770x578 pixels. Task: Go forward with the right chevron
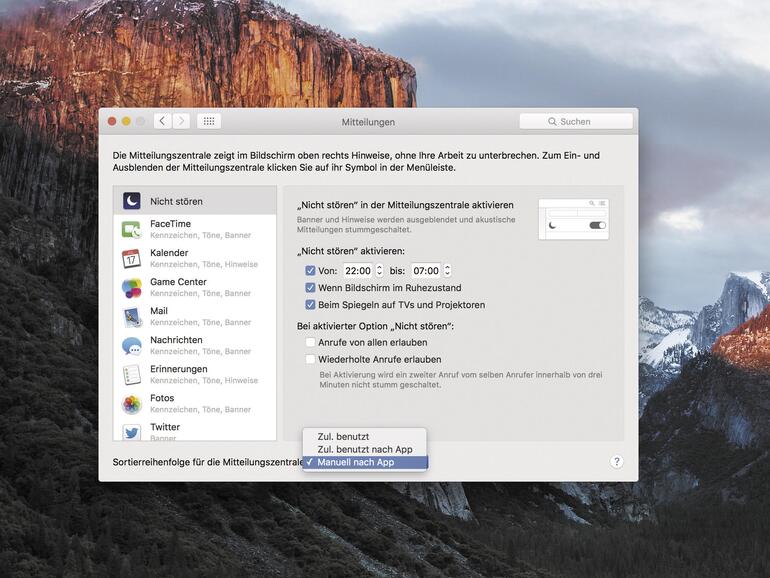[x=181, y=121]
